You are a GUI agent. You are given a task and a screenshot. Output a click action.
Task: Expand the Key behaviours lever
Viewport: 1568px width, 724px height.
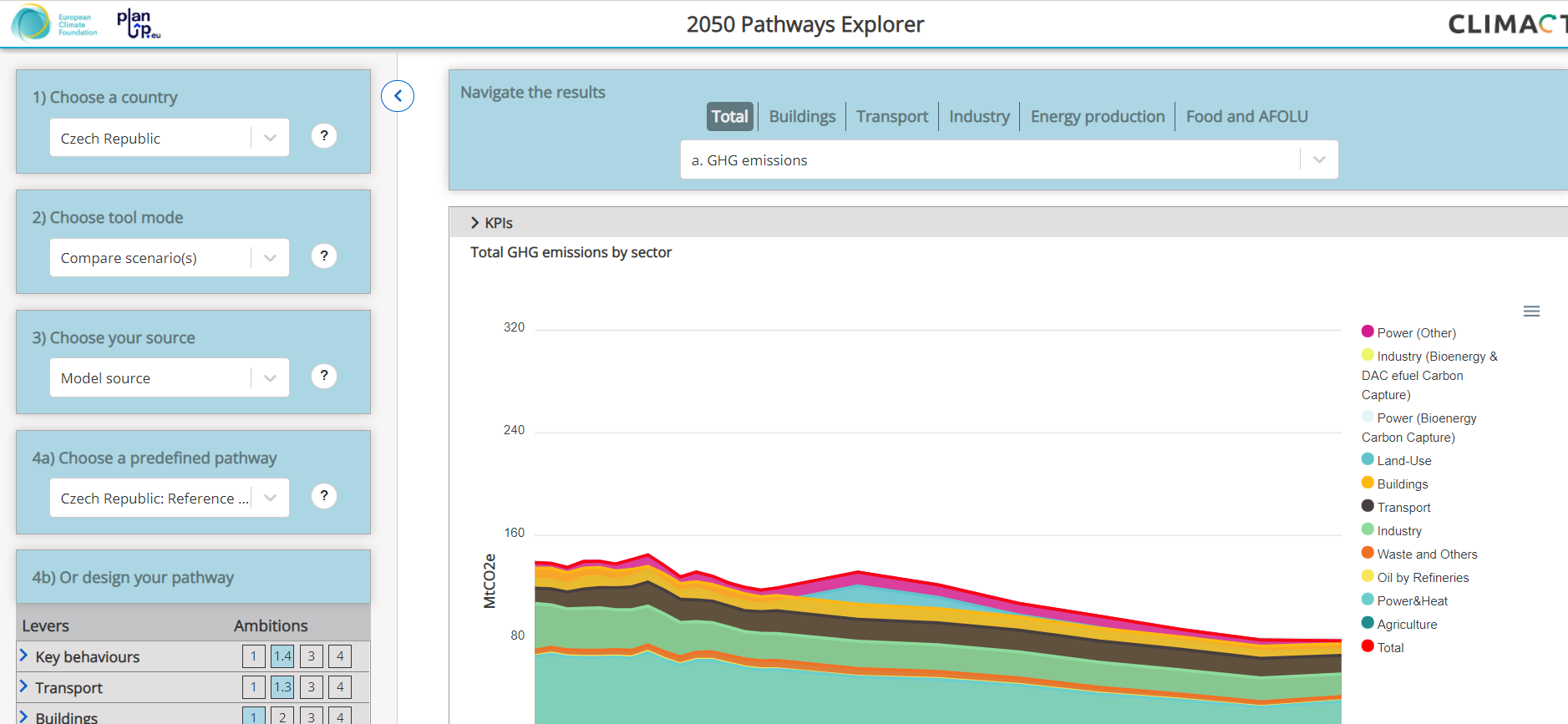tap(24, 656)
